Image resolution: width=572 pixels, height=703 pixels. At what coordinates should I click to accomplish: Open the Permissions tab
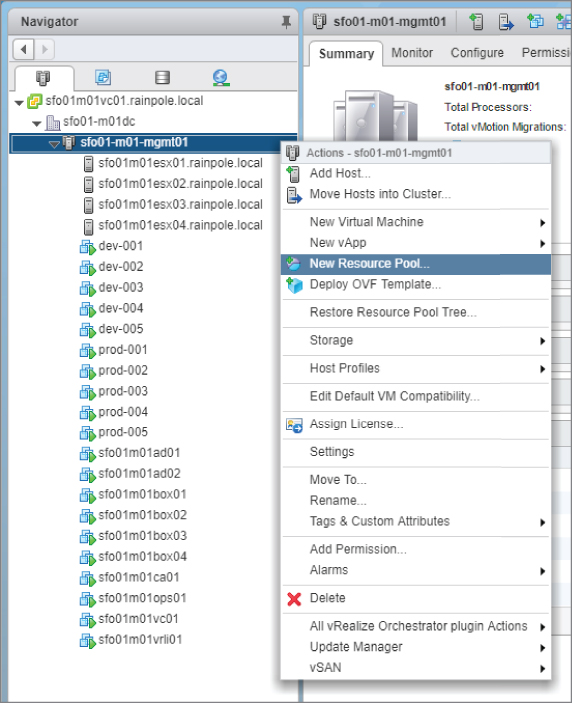pyautogui.click(x=546, y=53)
